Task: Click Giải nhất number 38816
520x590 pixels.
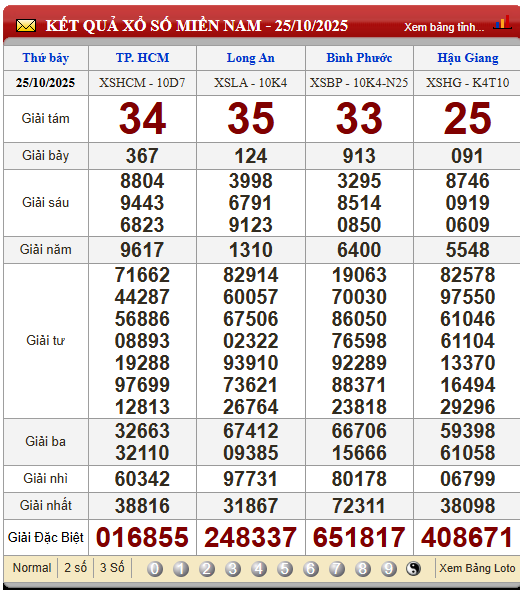Action: (x=142, y=506)
